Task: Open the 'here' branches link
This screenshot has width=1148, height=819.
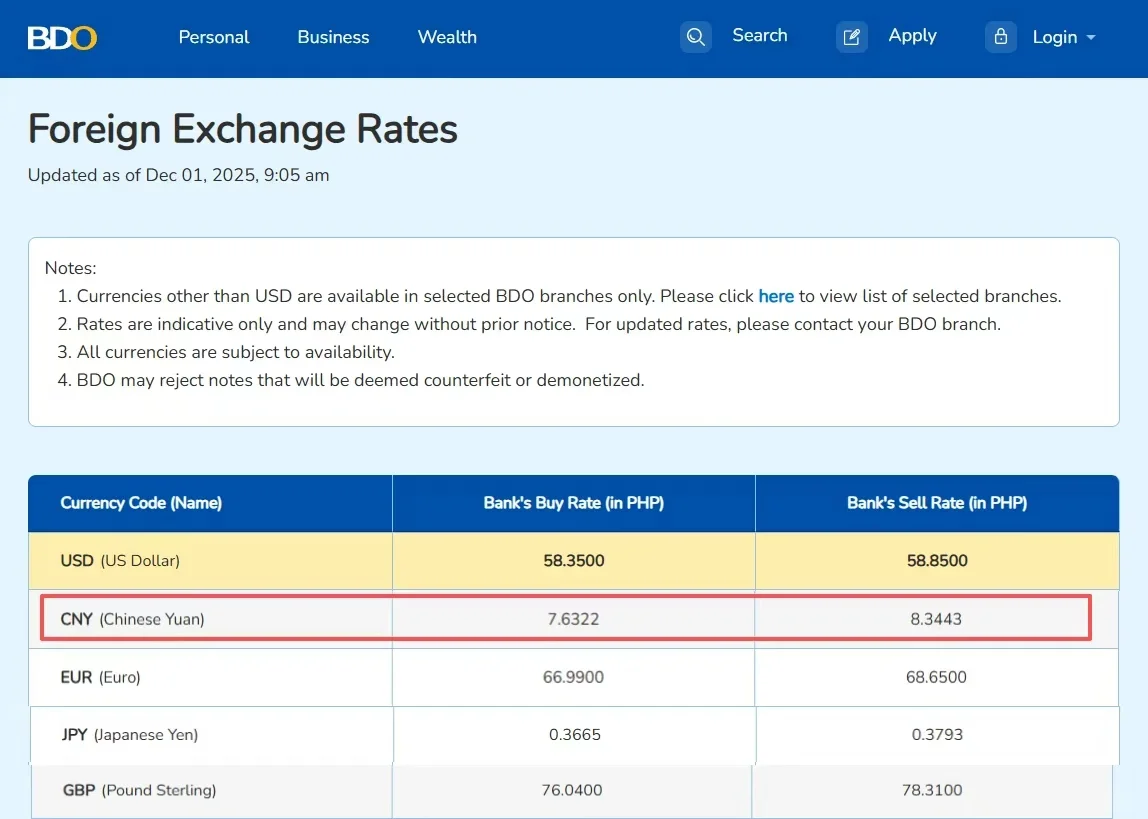Action: pos(776,296)
